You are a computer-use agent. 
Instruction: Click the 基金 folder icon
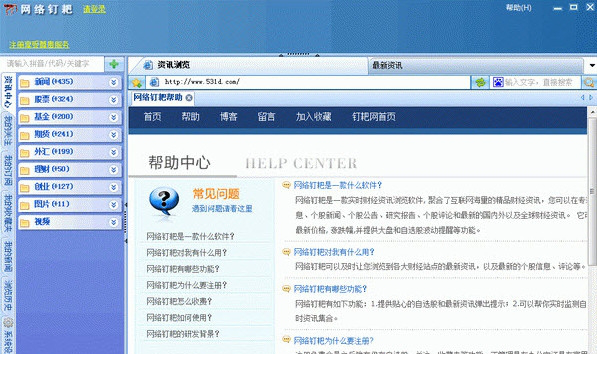pos(25,118)
